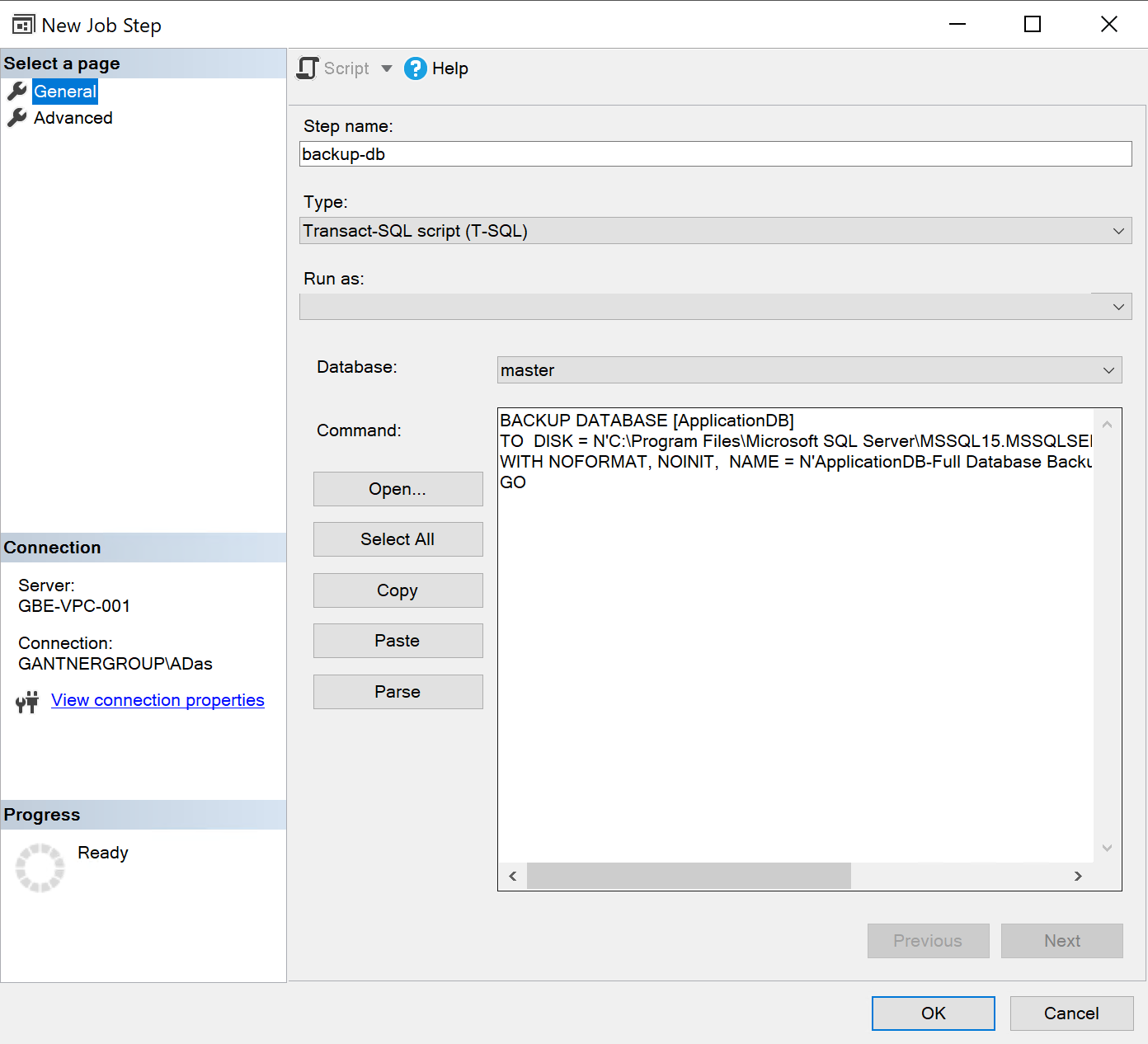The height and width of the screenshot is (1044, 1148).
Task: Select the General page
Action: [x=65, y=92]
